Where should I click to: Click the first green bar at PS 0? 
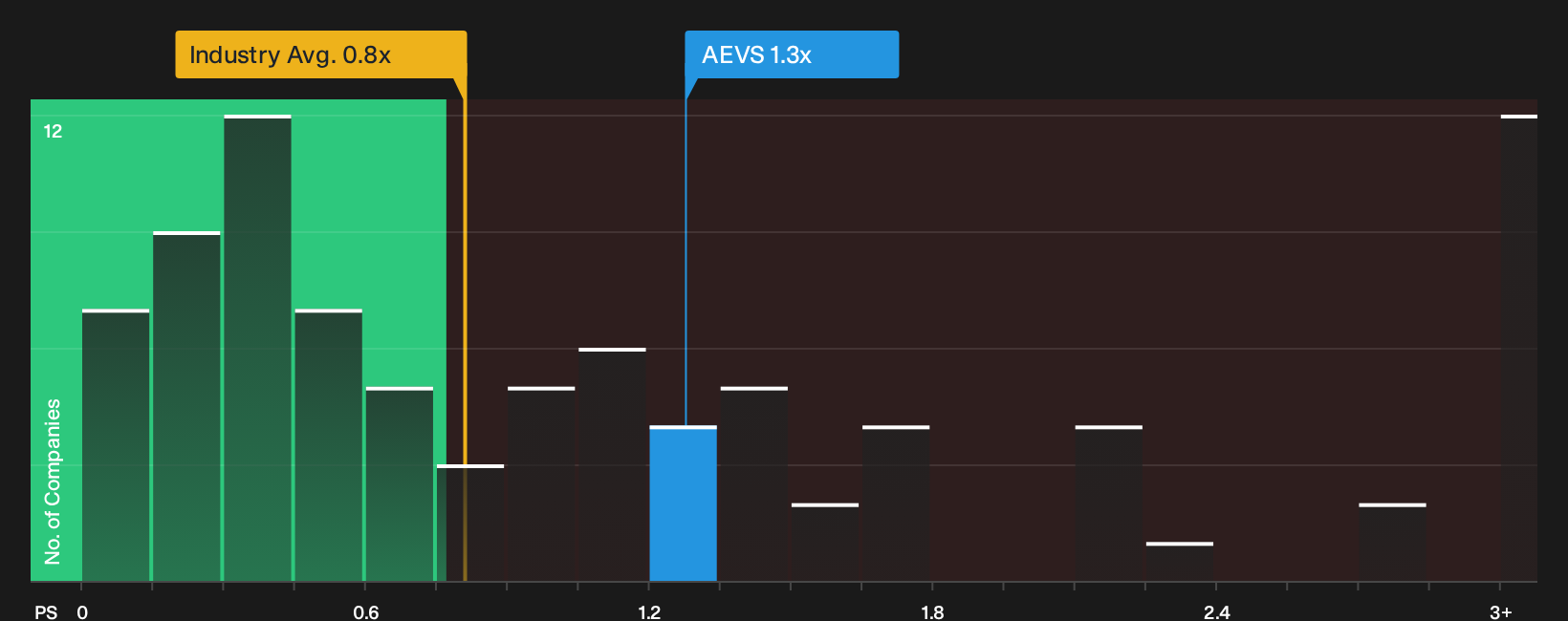click(x=116, y=445)
